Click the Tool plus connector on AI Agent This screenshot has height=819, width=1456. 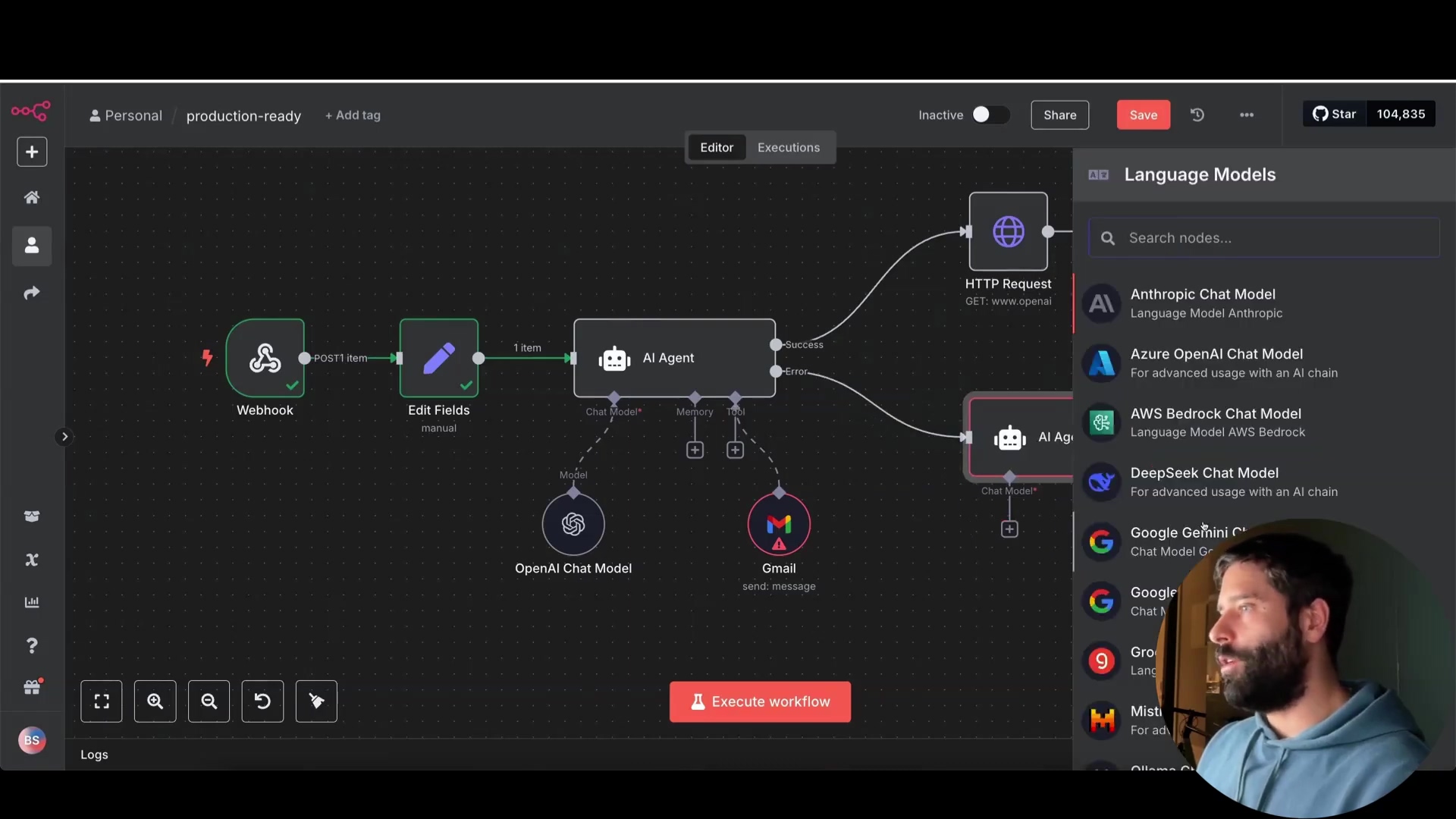[735, 450]
